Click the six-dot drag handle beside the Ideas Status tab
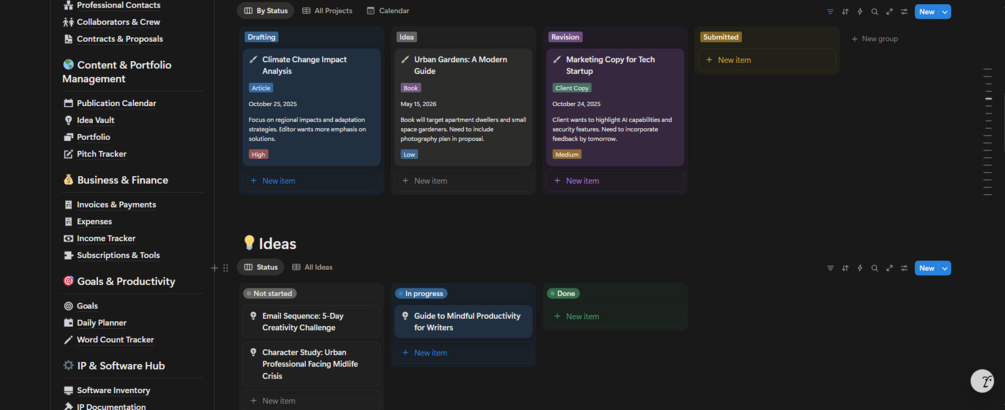The image size is (1005, 410). [x=225, y=268]
